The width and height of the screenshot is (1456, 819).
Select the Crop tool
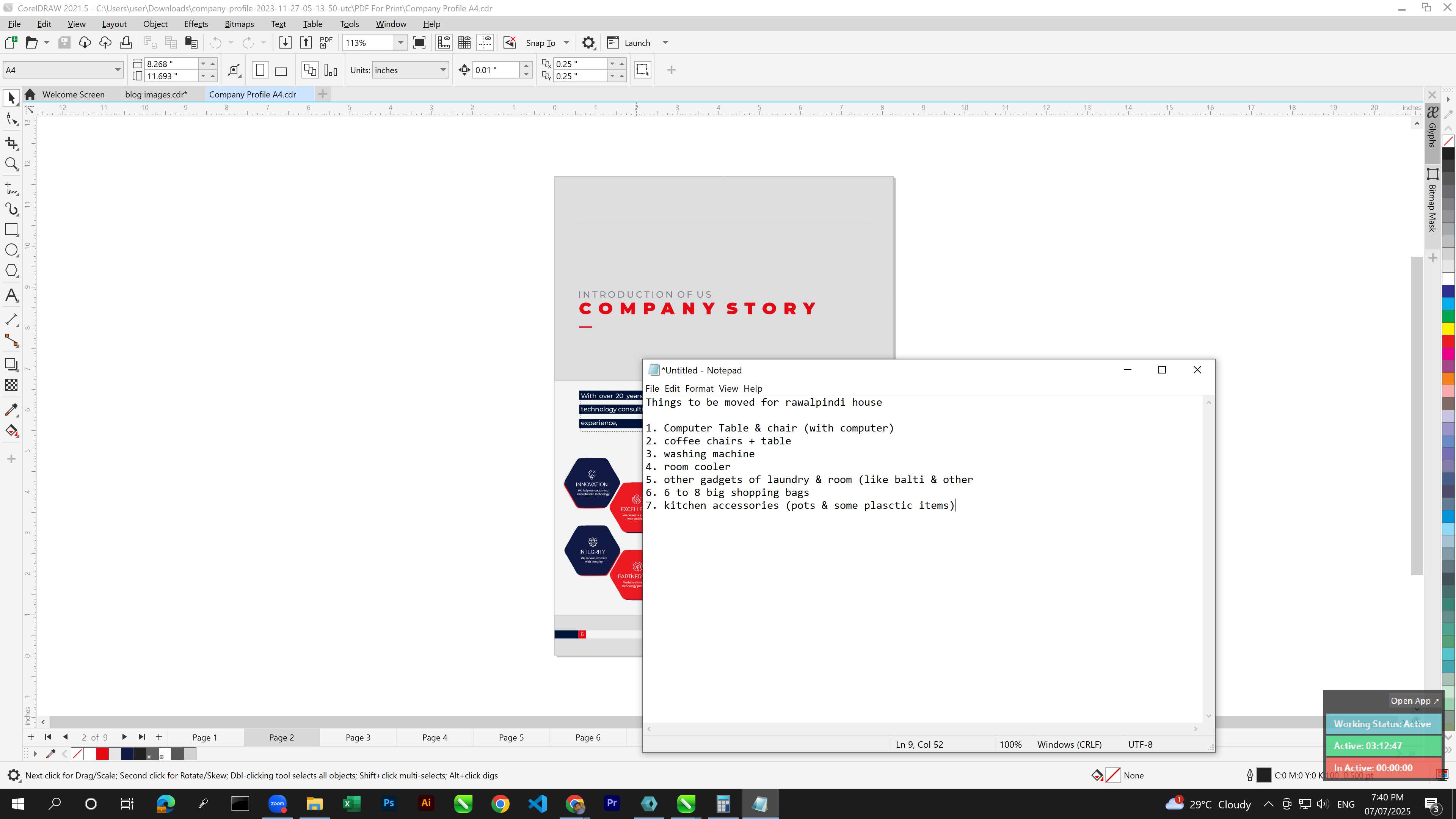click(11, 143)
